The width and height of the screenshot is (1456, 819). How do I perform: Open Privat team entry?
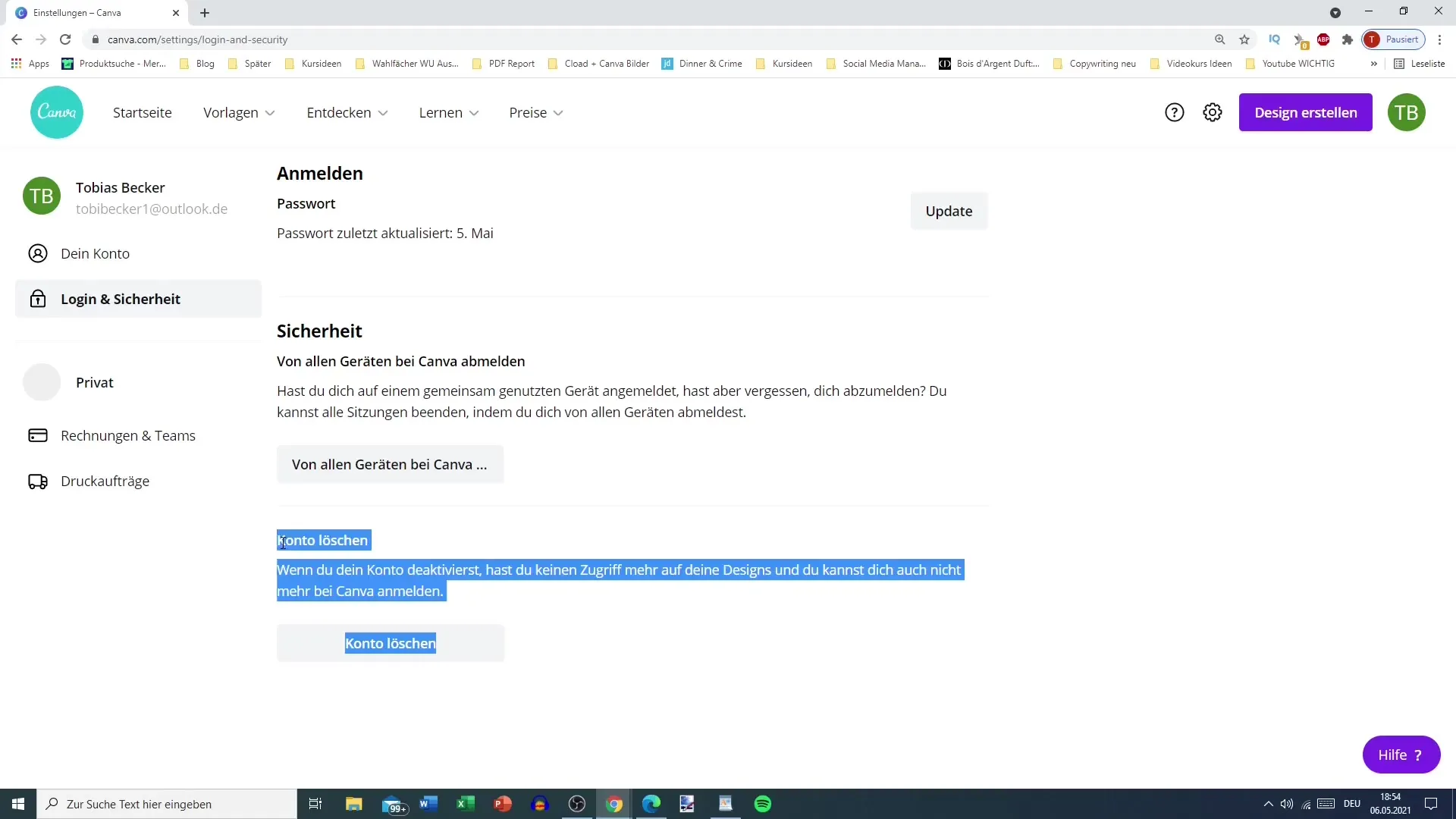[x=138, y=382]
